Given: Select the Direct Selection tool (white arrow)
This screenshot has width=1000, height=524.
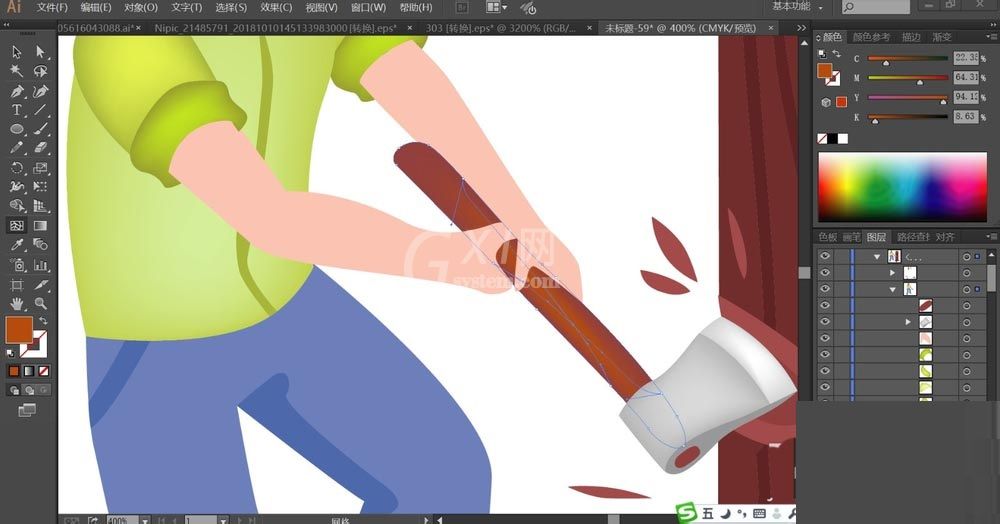Looking at the screenshot, I should [x=40, y=52].
